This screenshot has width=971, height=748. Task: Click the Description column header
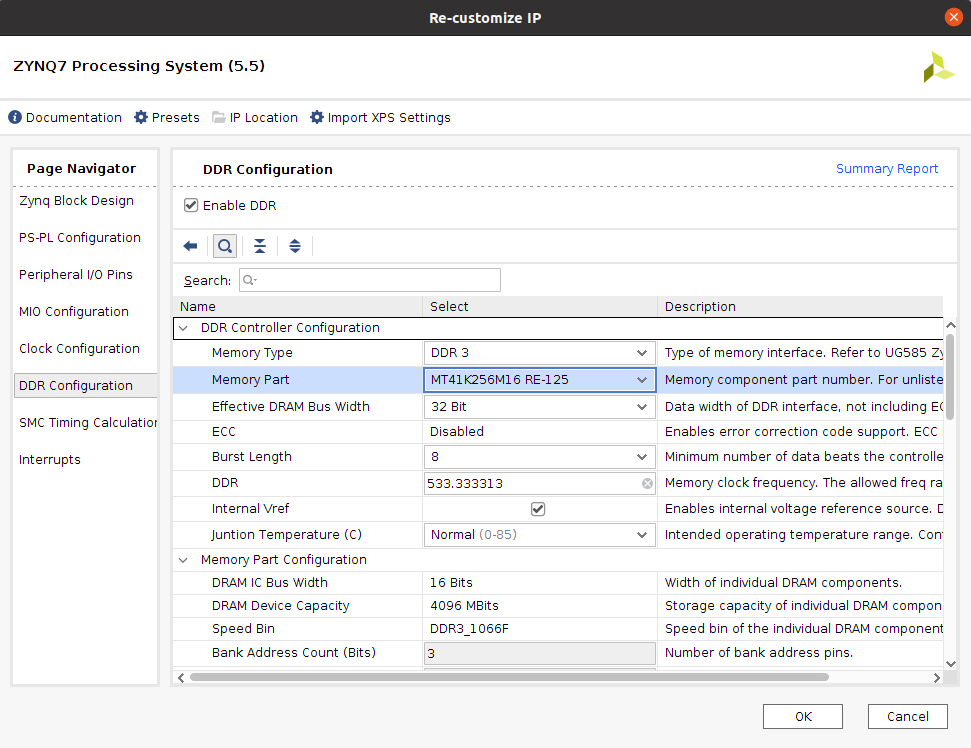coord(800,307)
